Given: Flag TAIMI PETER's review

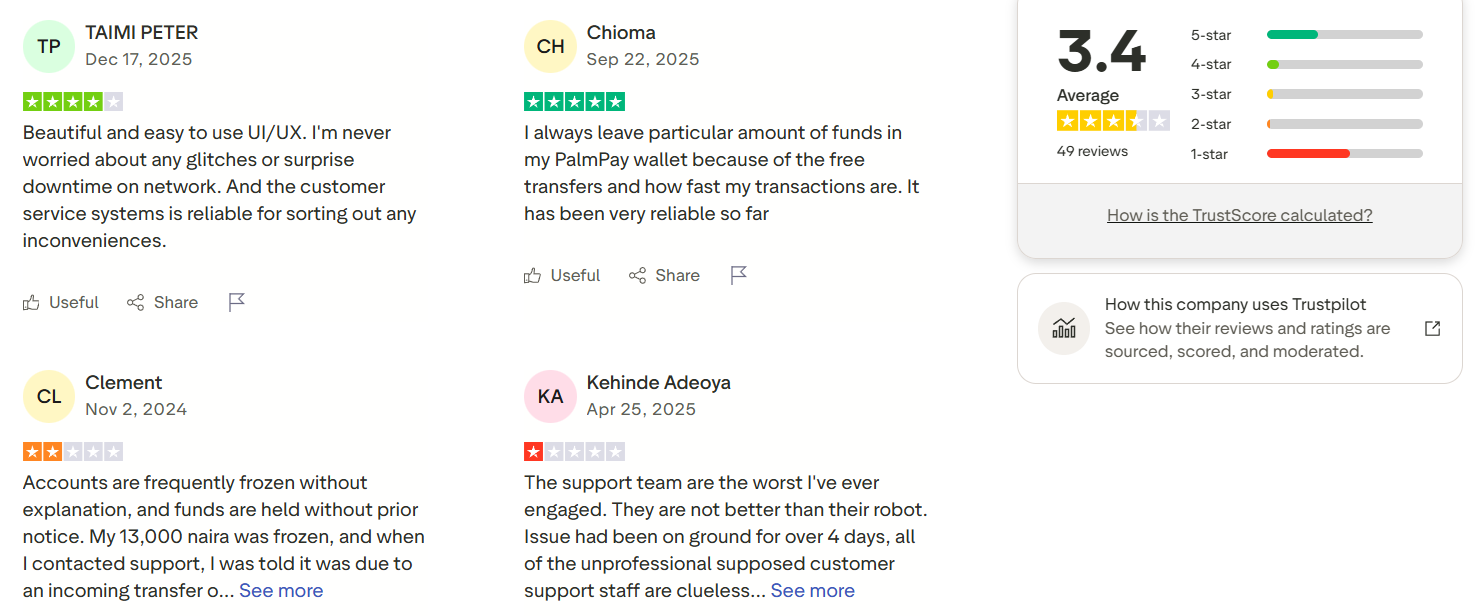Looking at the screenshot, I should tap(237, 302).
